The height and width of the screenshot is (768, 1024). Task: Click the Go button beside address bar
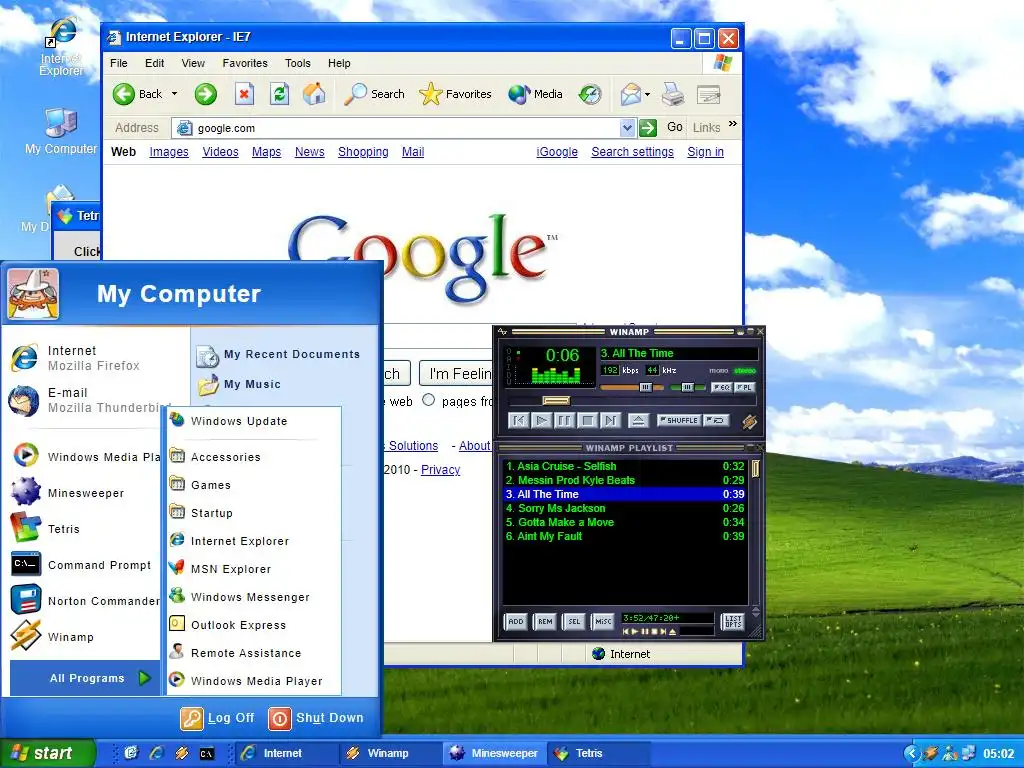click(660, 127)
